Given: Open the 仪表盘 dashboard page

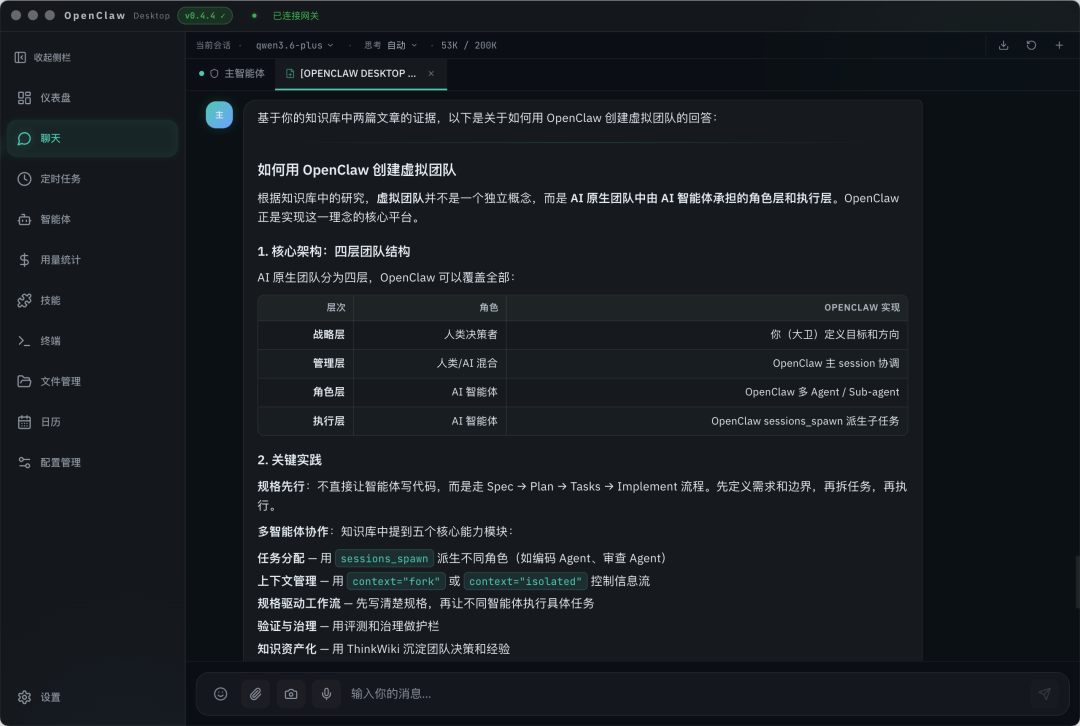Looking at the screenshot, I should click(92, 98).
